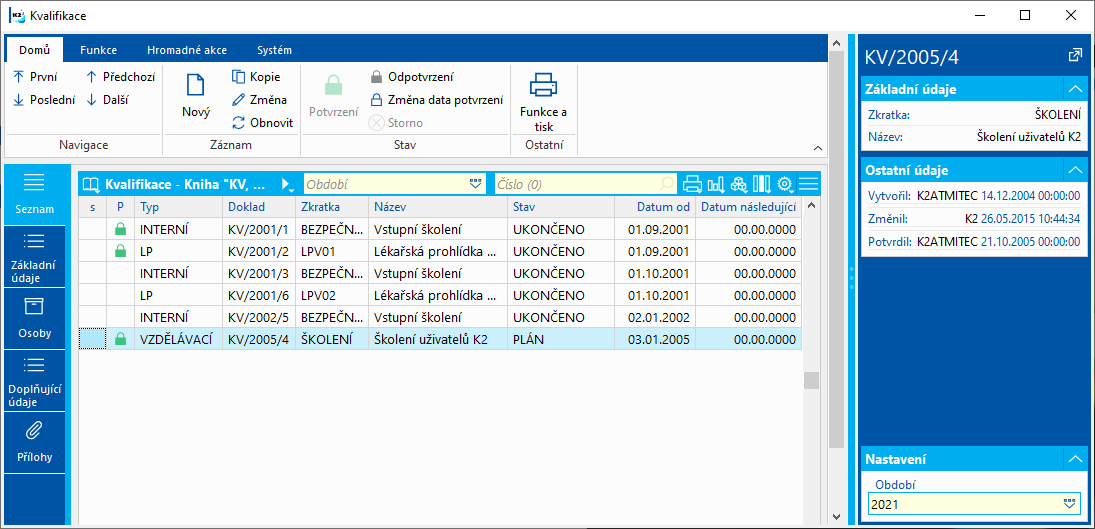Switch to the Funkce ribbon tab
This screenshot has height=529, width=1095.
pos(98,50)
